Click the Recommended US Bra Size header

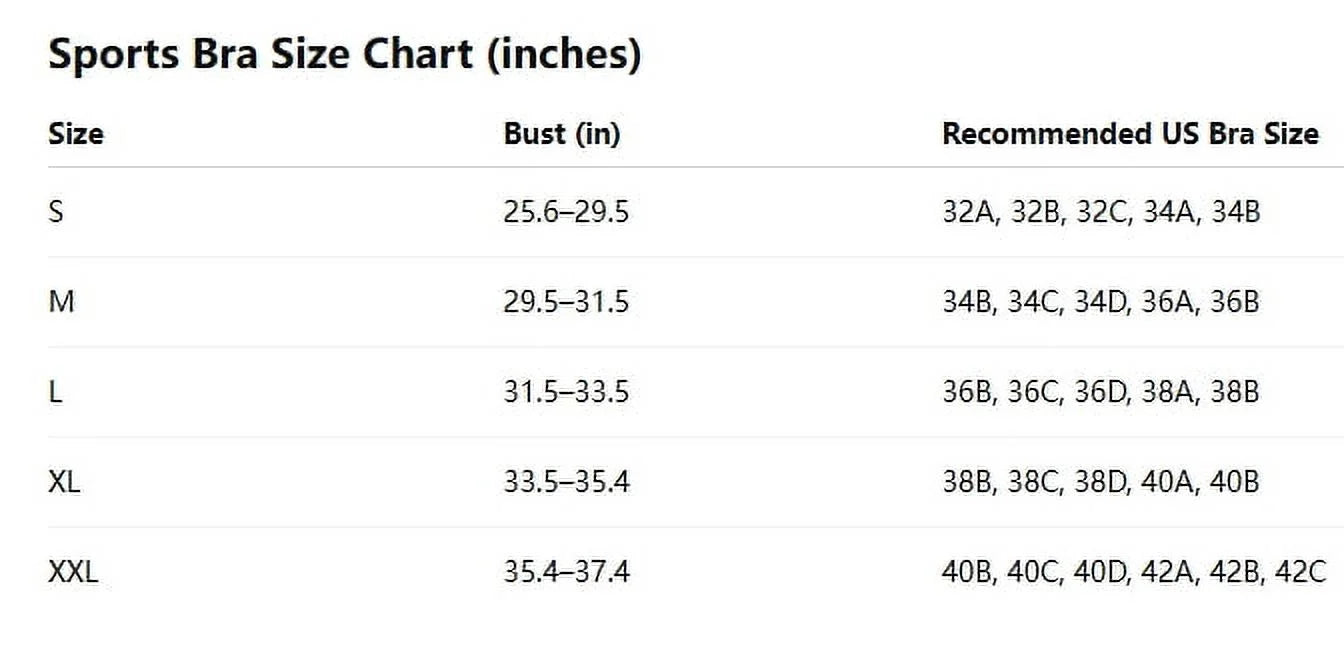tap(1130, 134)
